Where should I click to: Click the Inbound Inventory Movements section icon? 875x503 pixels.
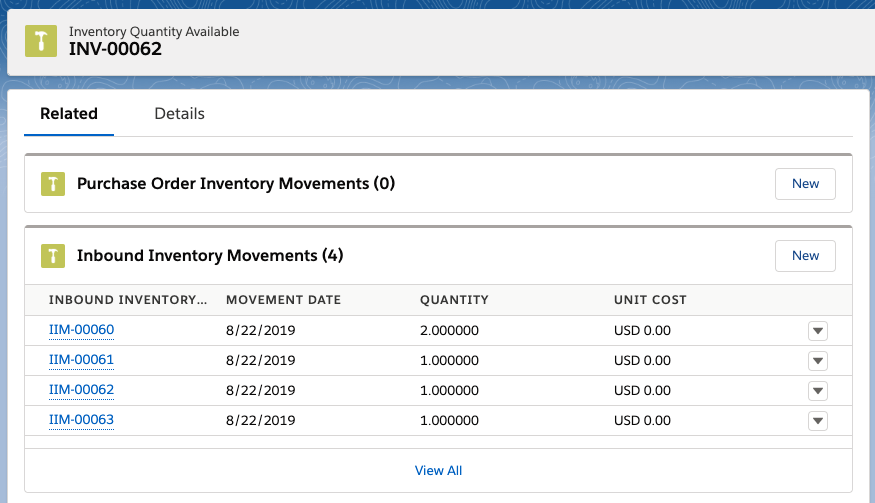(x=53, y=256)
